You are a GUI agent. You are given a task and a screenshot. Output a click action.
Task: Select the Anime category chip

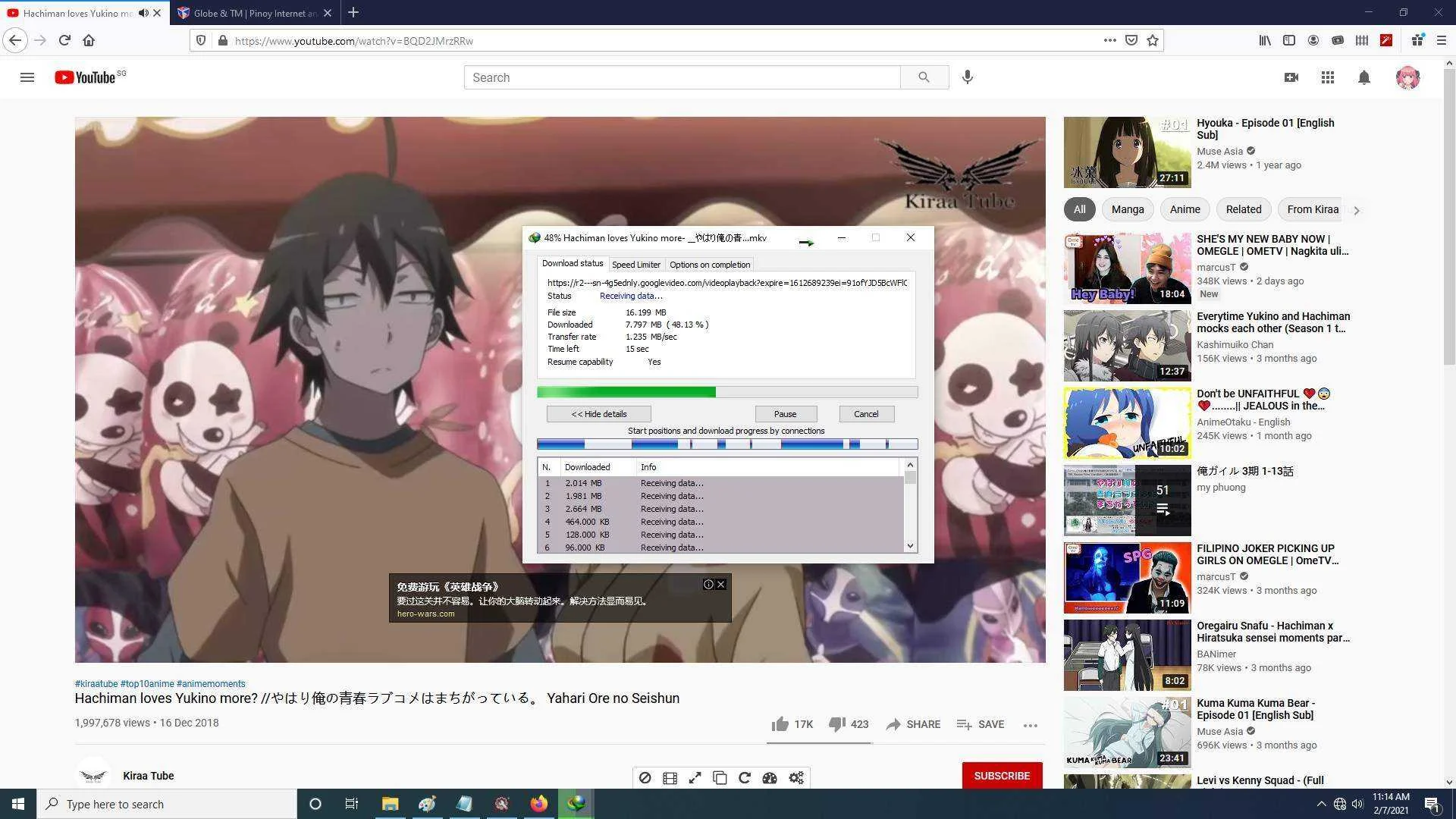(1185, 209)
